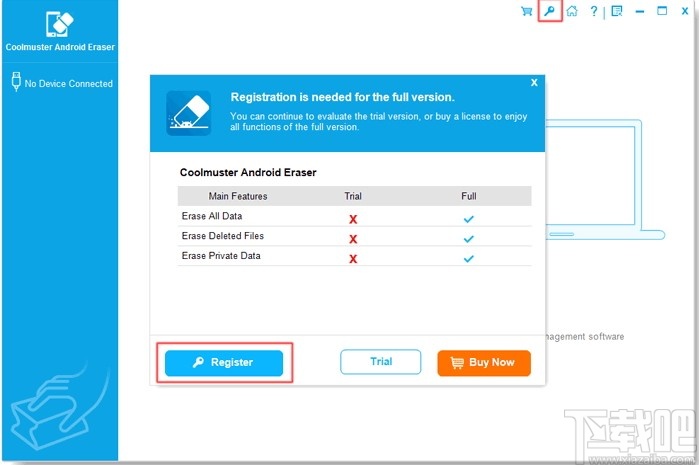
Task: Click the Main Features column header
Action: pos(238,196)
